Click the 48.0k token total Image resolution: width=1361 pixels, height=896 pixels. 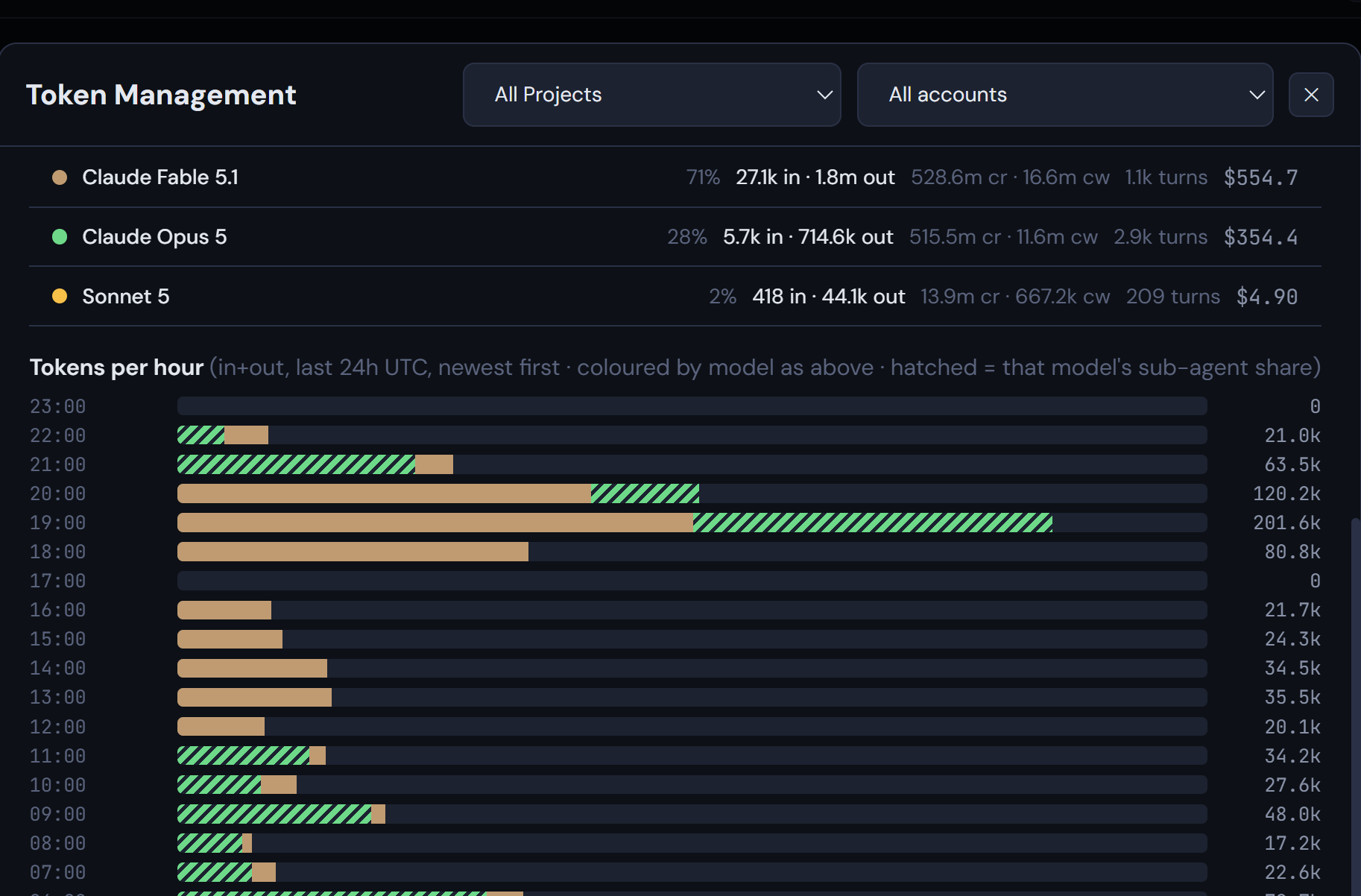1292,814
